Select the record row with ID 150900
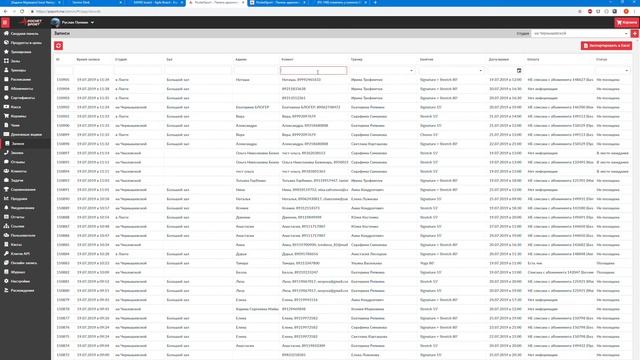Viewport: 640px width, 360px height. pos(343,125)
